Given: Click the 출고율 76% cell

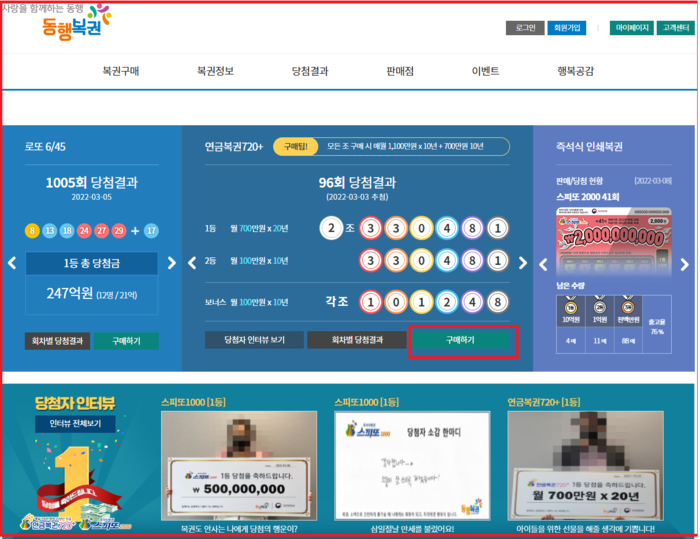Looking at the screenshot, I should [x=657, y=326].
